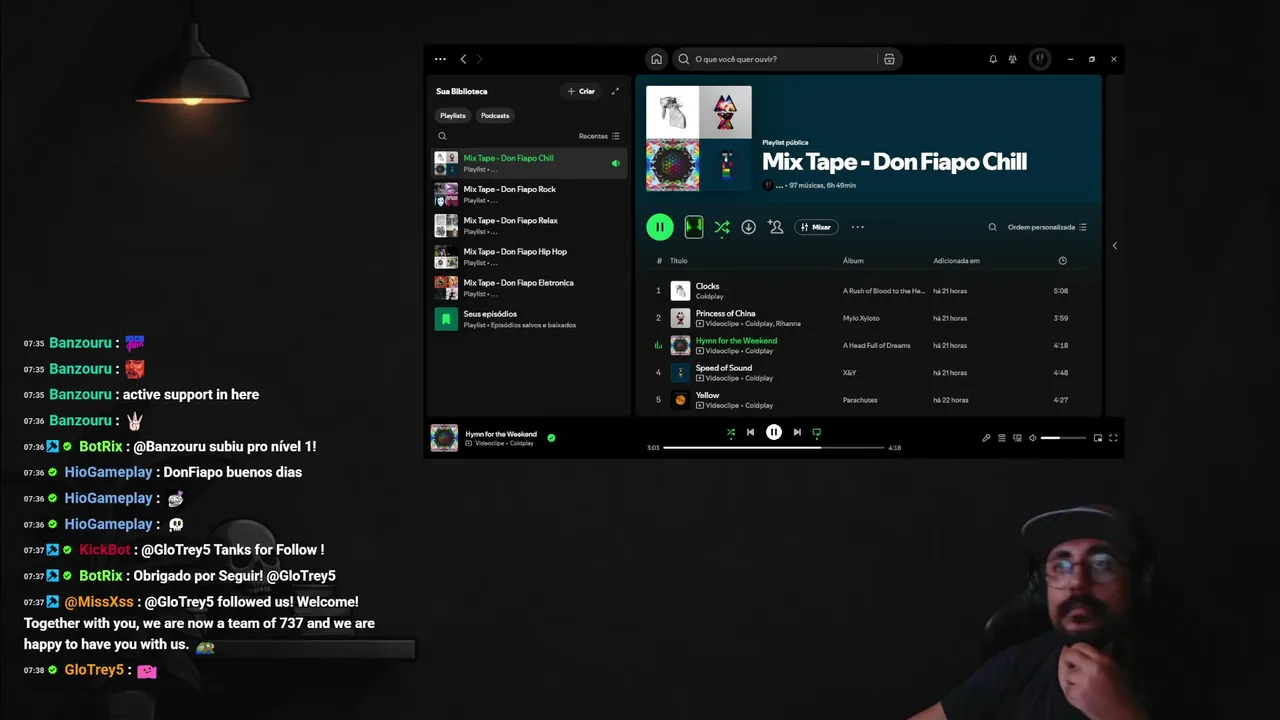Open the Spotify Home button
This screenshot has height=720, width=1280.
pos(656,59)
